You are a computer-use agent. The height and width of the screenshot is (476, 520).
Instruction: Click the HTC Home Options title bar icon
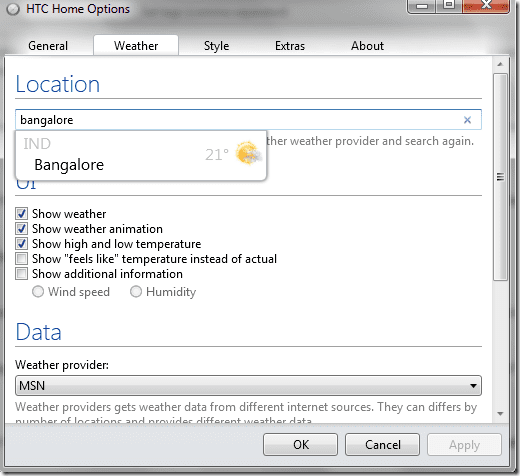pyautogui.click(x=13, y=9)
